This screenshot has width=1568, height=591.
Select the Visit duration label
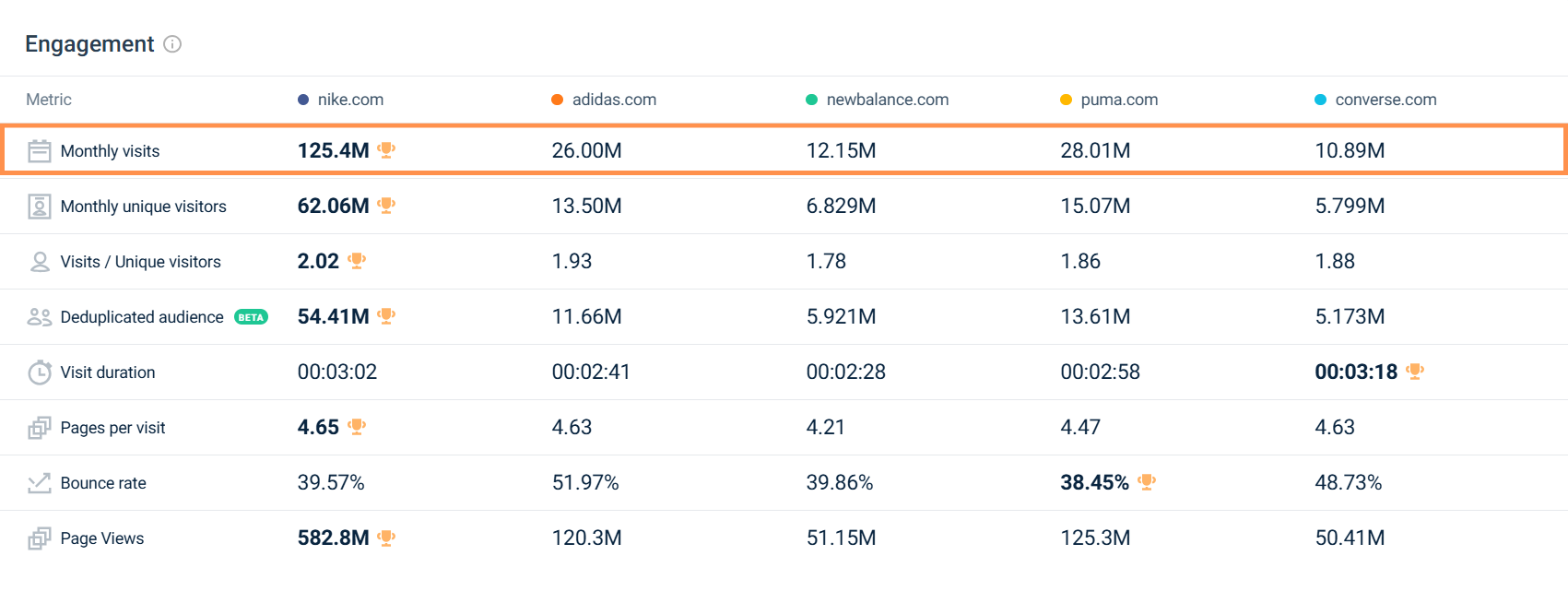(108, 372)
